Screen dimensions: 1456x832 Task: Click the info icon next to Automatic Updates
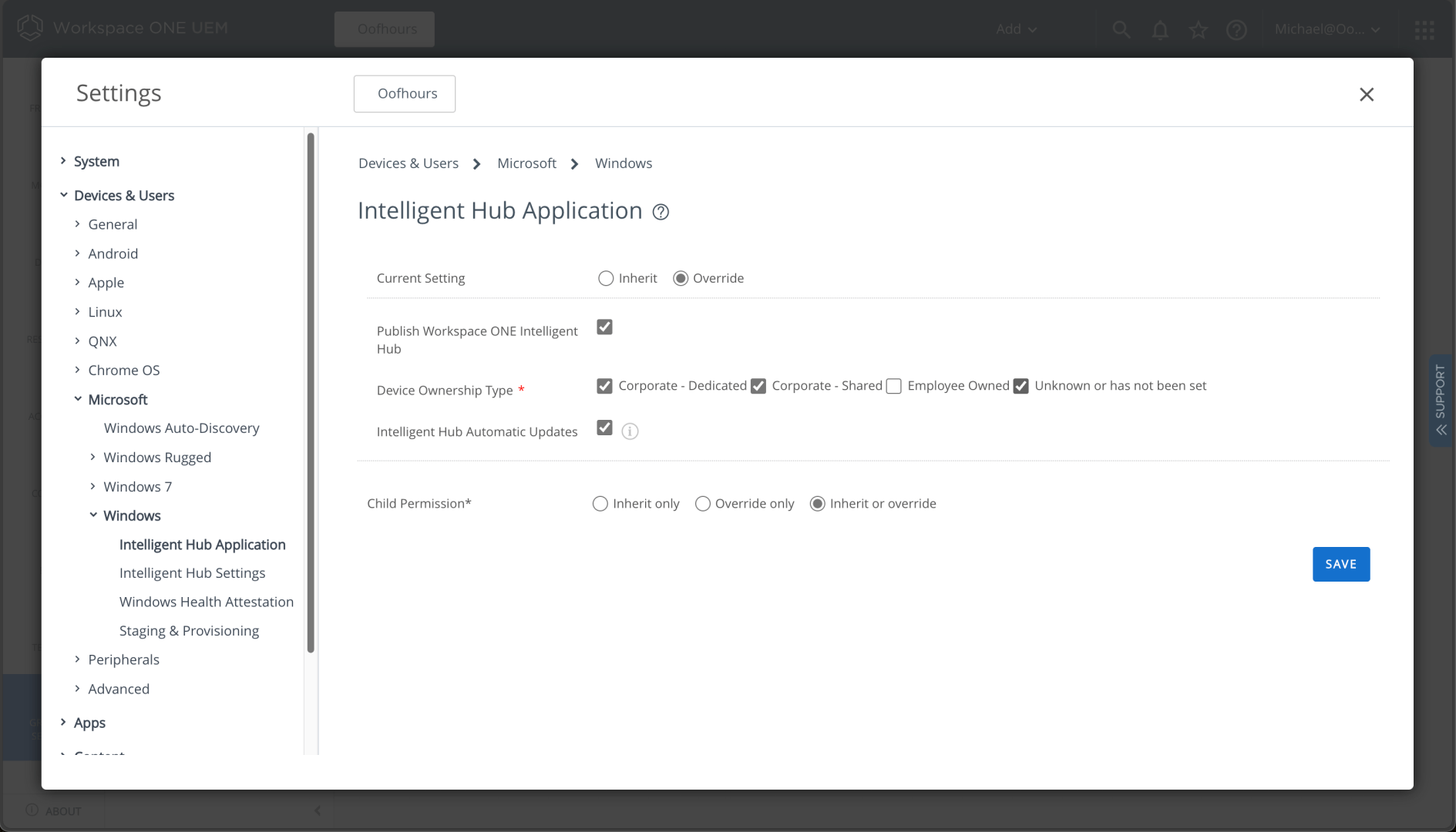[630, 431]
